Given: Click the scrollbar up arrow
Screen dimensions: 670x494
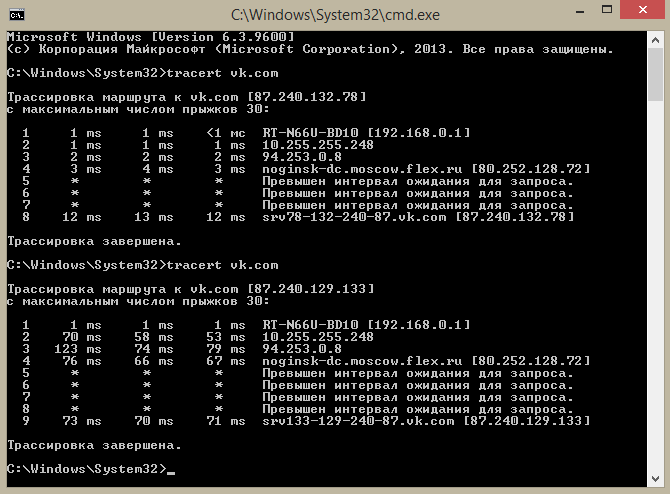Looking at the screenshot, I should point(655,40).
